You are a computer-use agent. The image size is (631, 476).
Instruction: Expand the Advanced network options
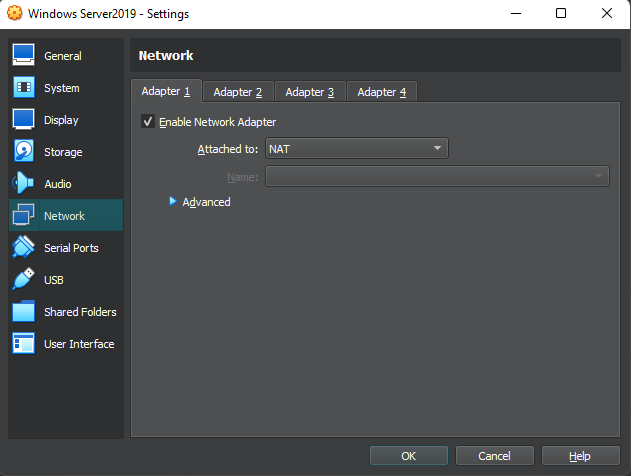173,201
